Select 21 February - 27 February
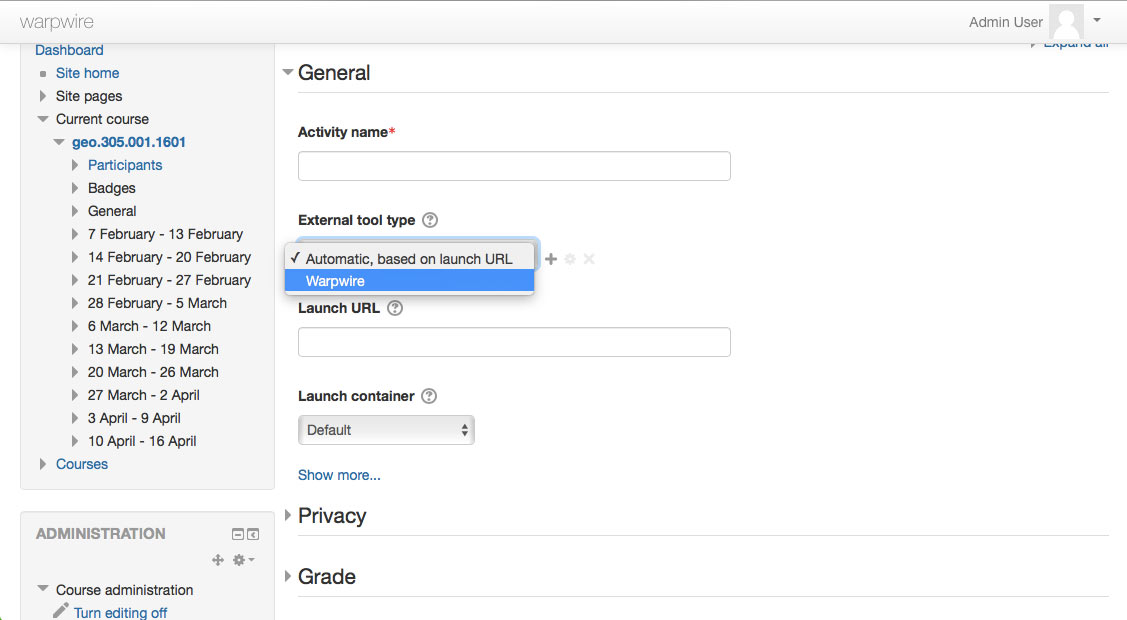Screen dimensions: 1127x620 click(170, 279)
